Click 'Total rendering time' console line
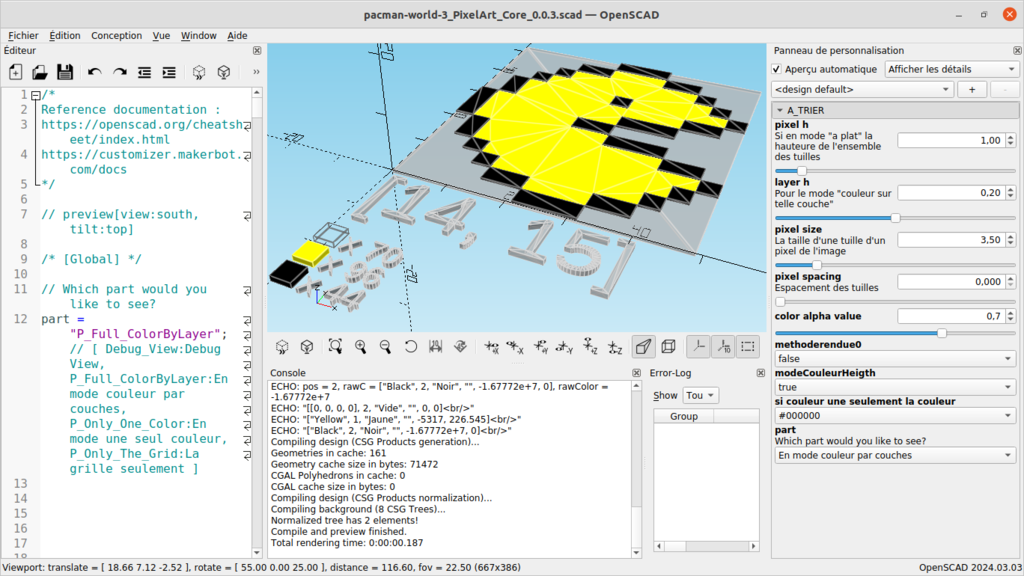This screenshot has height=576, width=1024. click(347, 543)
